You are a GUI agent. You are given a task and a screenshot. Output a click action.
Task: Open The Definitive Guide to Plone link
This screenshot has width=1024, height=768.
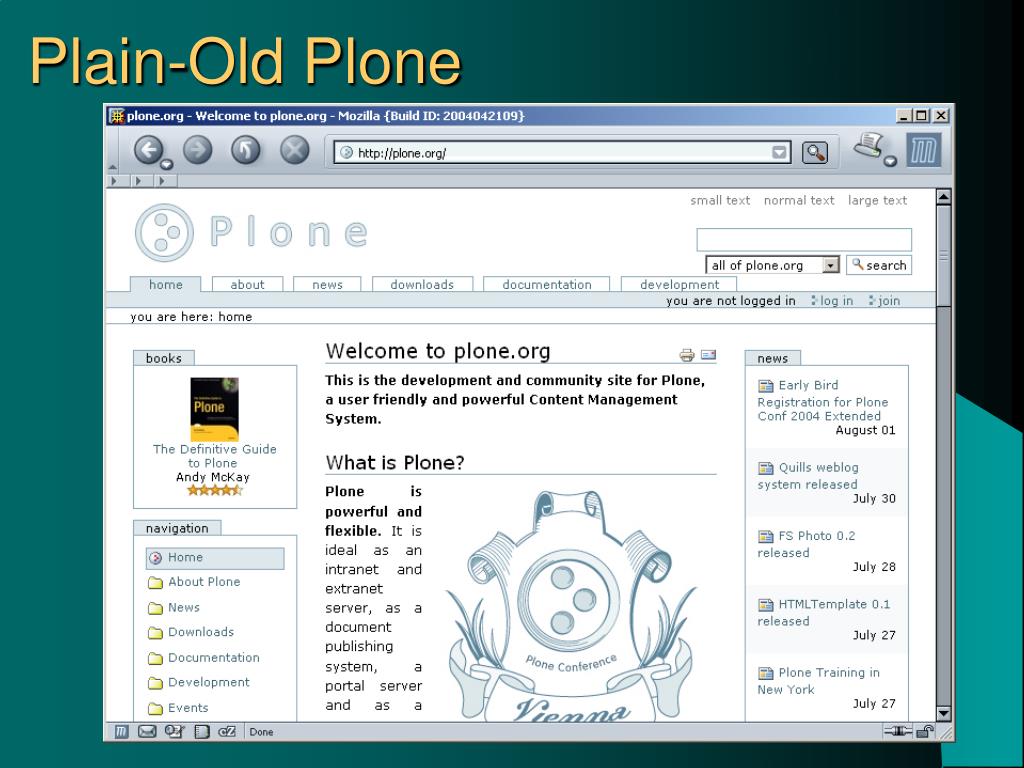tap(214, 456)
